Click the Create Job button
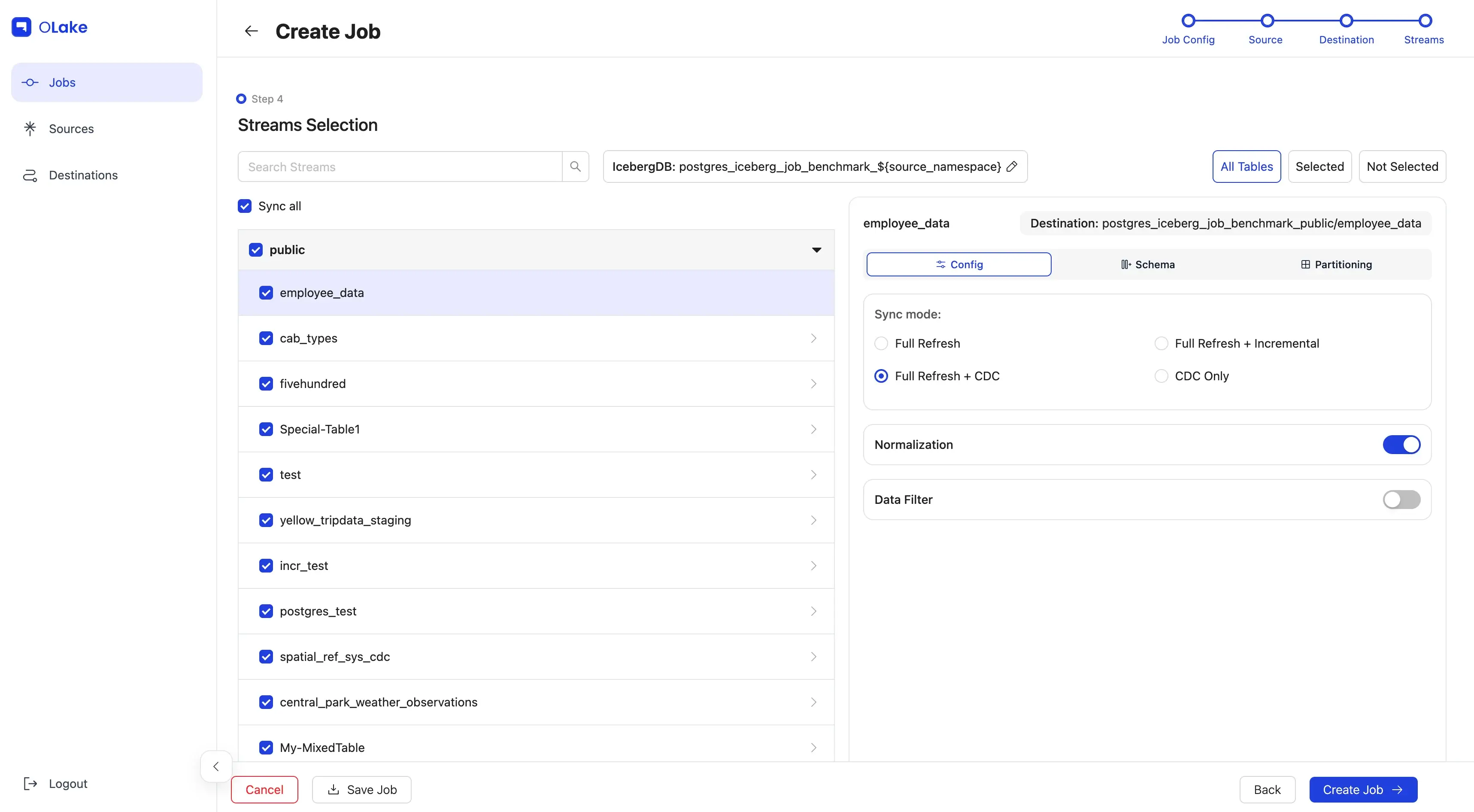 pyautogui.click(x=1362, y=789)
